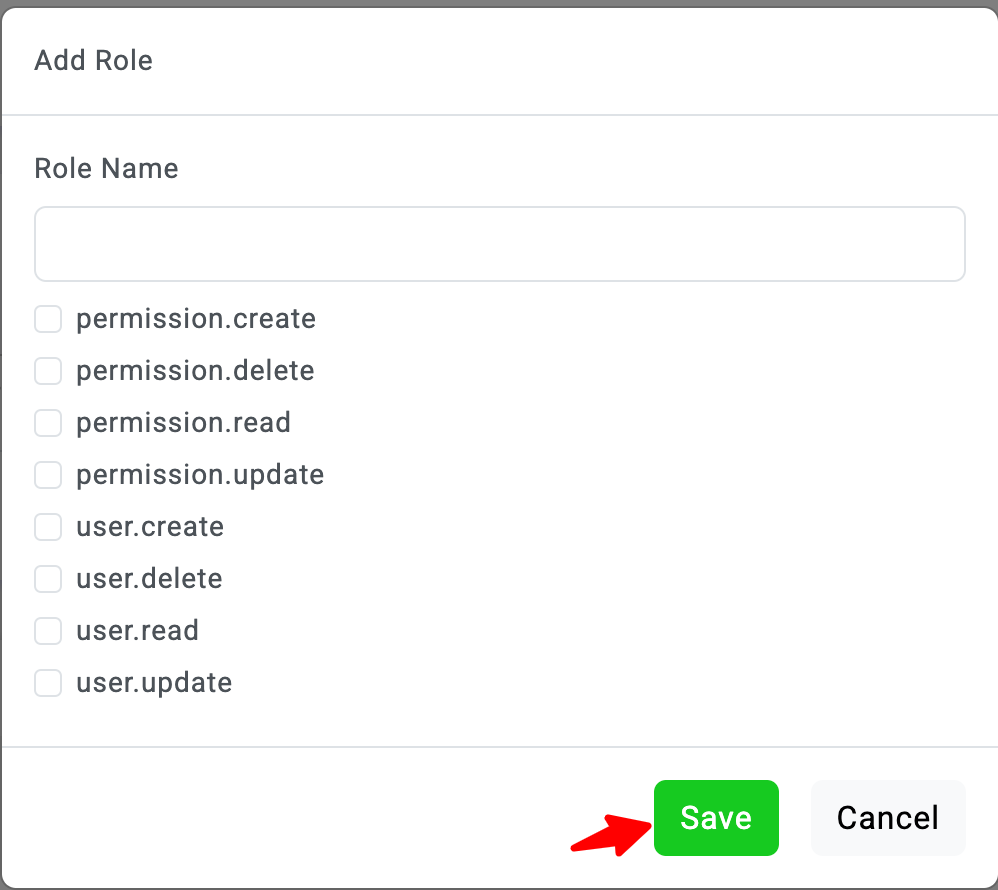Click the Role Name input field
The height and width of the screenshot is (890, 998).
pyautogui.click(x=499, y=244)
